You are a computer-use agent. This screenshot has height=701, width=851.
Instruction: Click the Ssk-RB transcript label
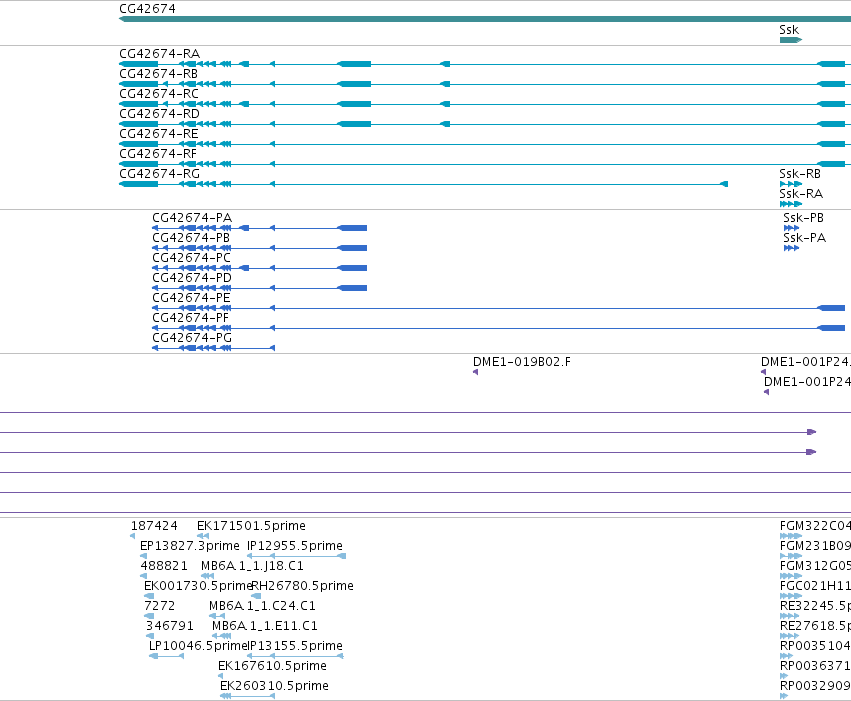click(800, 174)
